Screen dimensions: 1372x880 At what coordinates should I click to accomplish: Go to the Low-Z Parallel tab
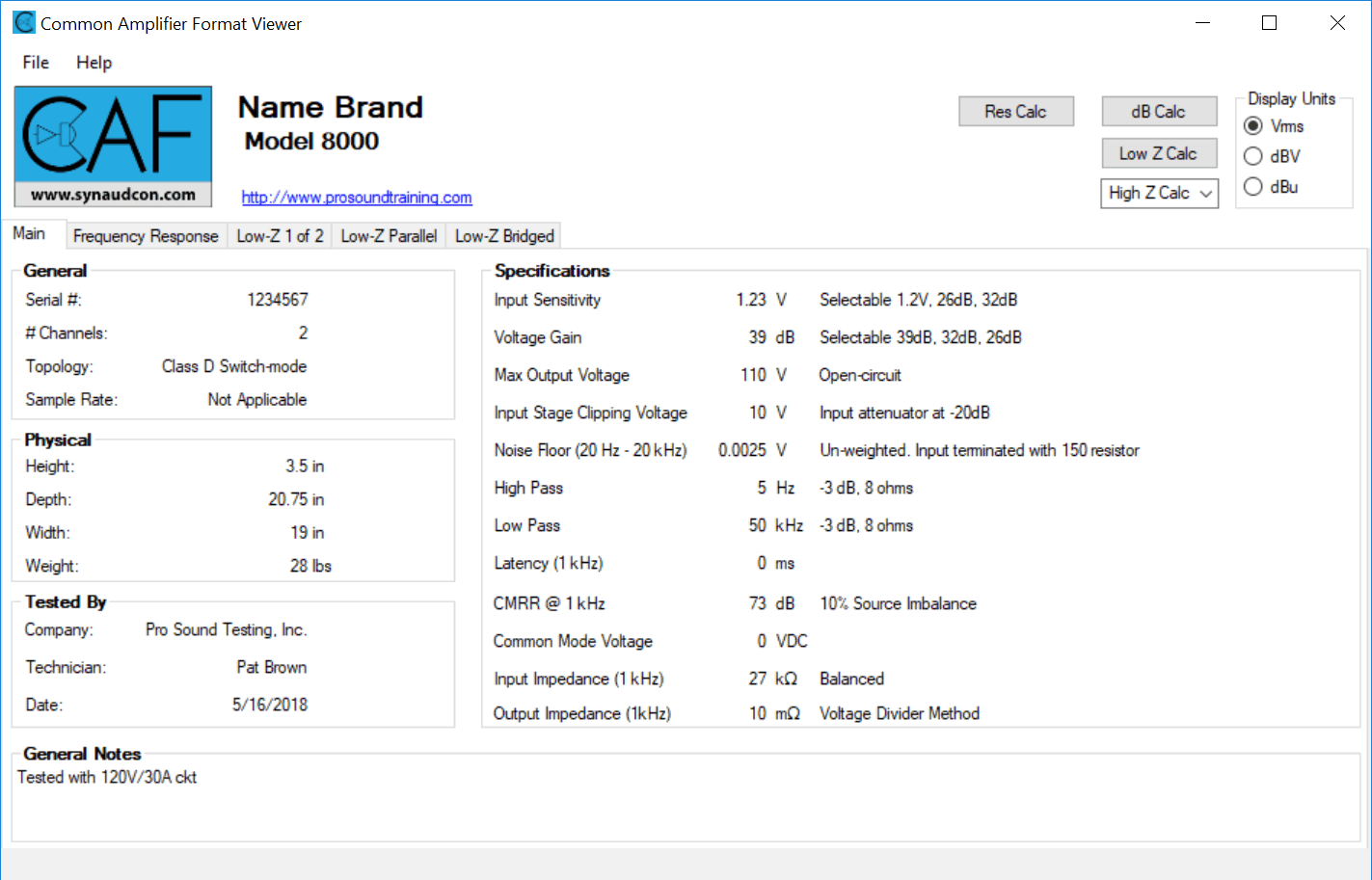tap(389, 236)
